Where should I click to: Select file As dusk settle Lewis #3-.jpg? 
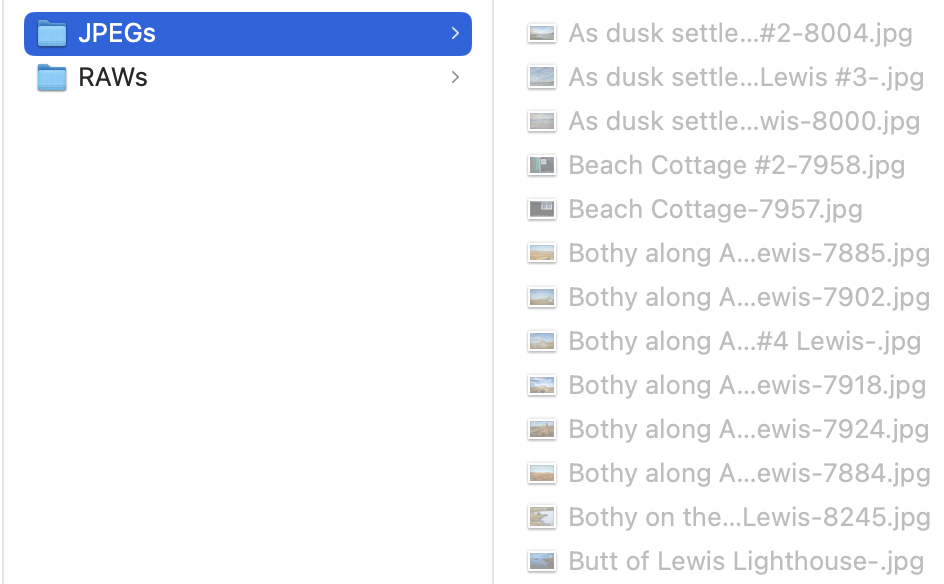(x=745, y=77)
